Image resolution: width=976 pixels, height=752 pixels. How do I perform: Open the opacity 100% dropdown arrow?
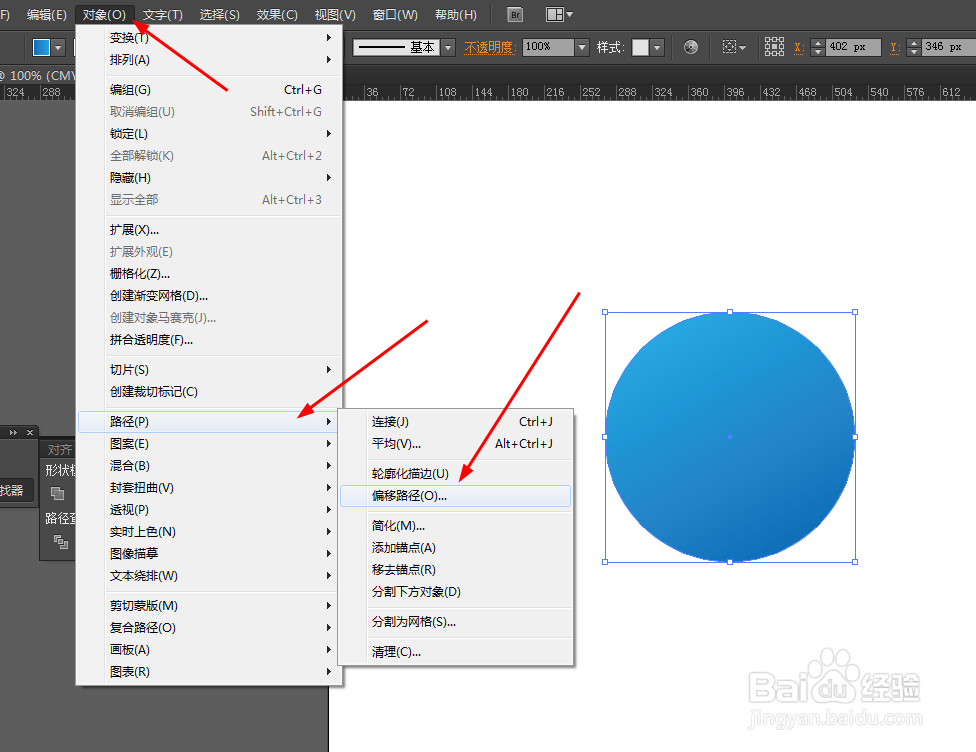tap(582, 47)
